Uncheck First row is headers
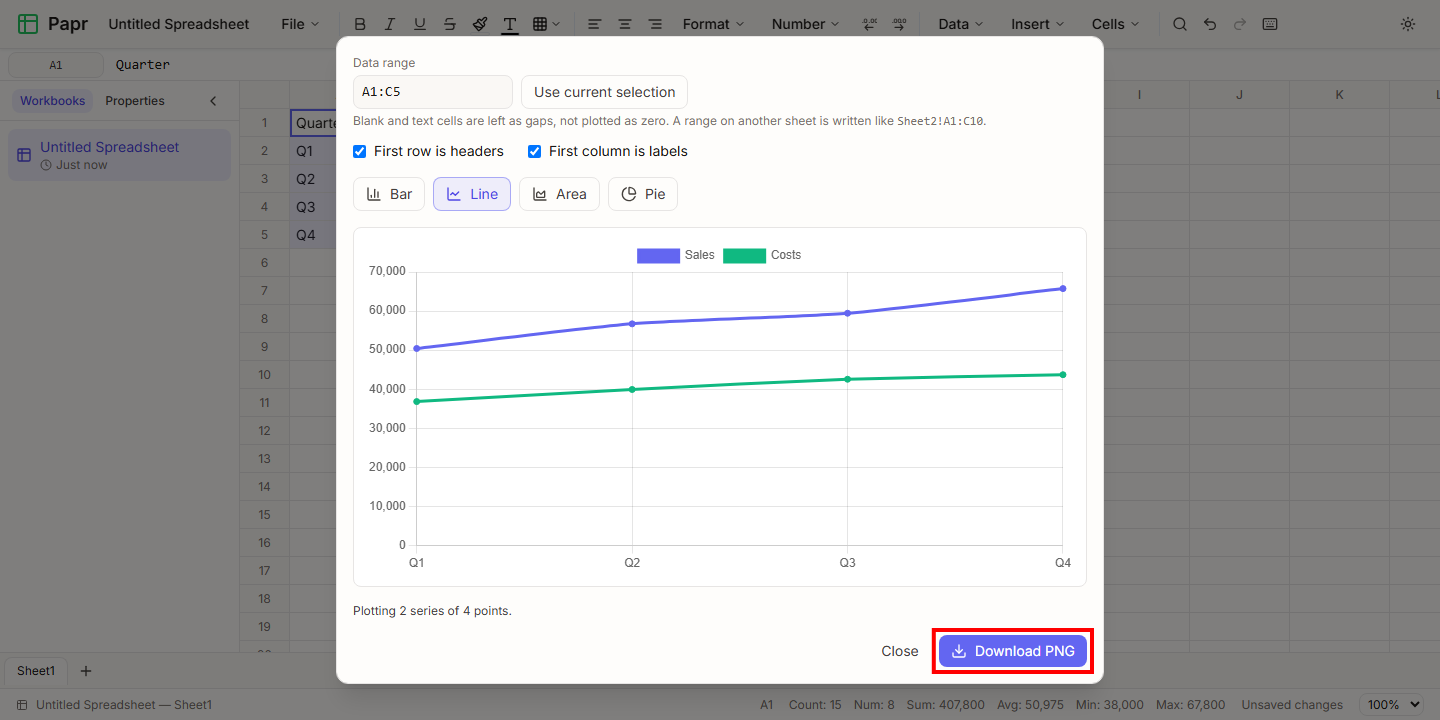The height and width of the screenshot is (720, 1440). click(360, 152)
